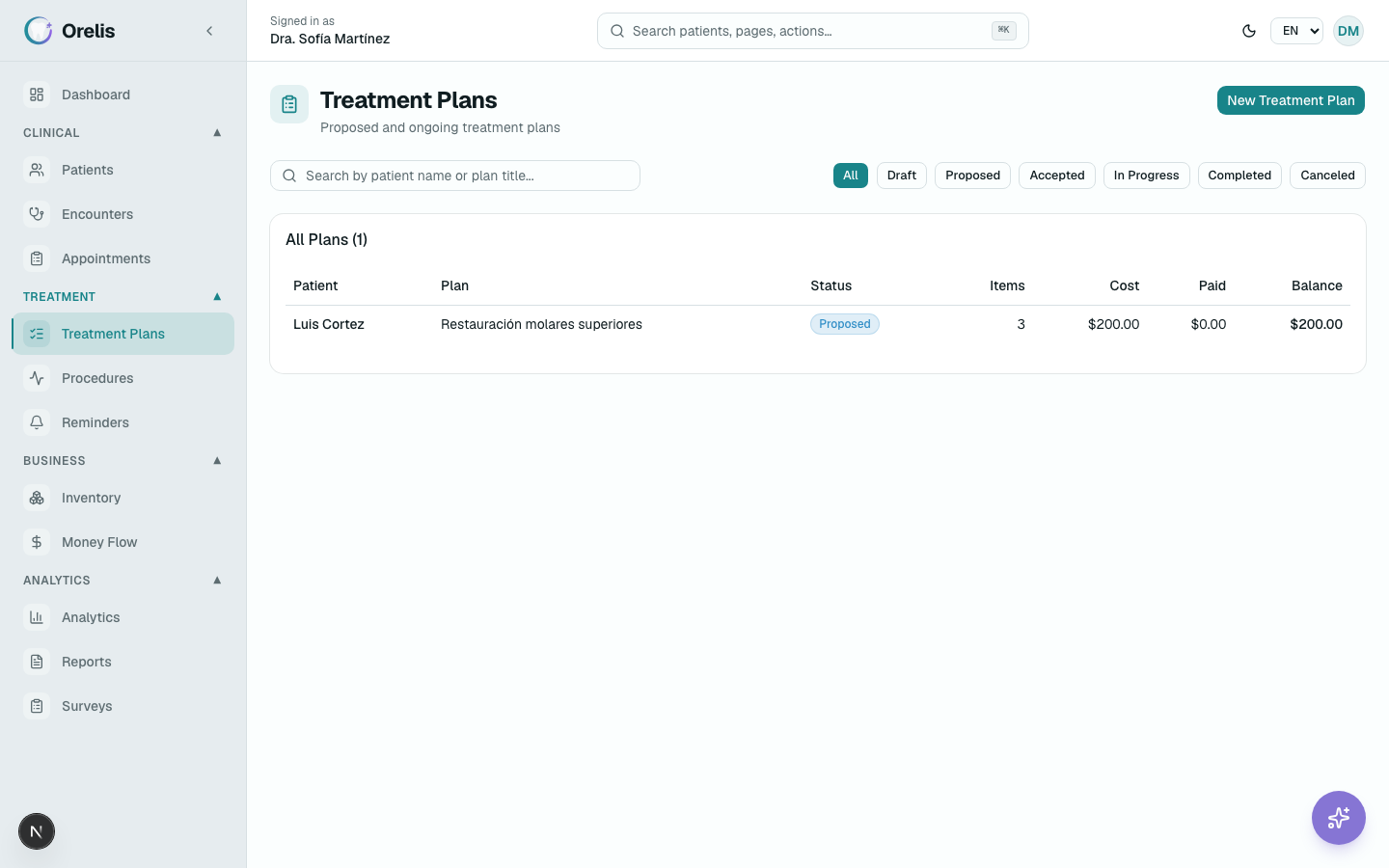This screenshot has width=1389, height=868.
Task: Click the Orelis logo icon
Action: pos(39,31)
